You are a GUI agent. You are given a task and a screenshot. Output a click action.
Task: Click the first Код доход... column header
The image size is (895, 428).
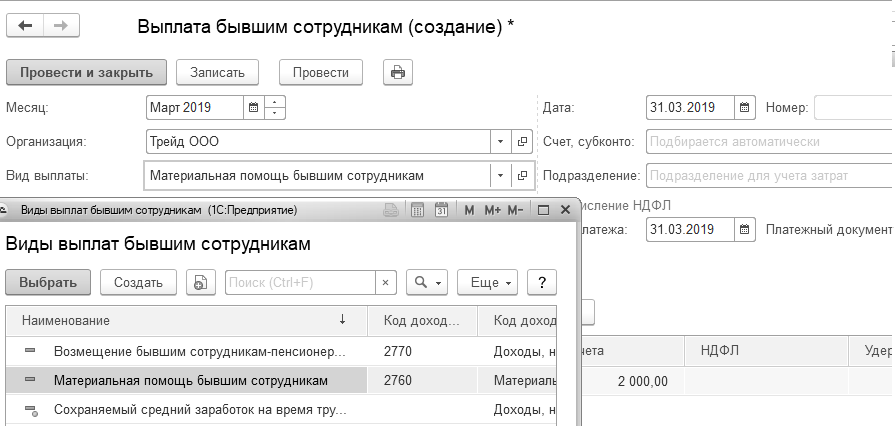423,321
